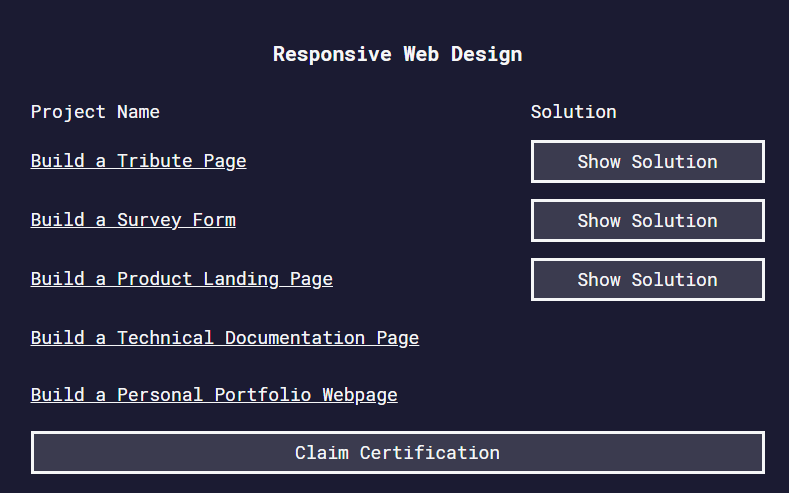Open Build a Technical Documentation Page link
Viewport: 789px width, 493px height.
[x=225, y=338]
